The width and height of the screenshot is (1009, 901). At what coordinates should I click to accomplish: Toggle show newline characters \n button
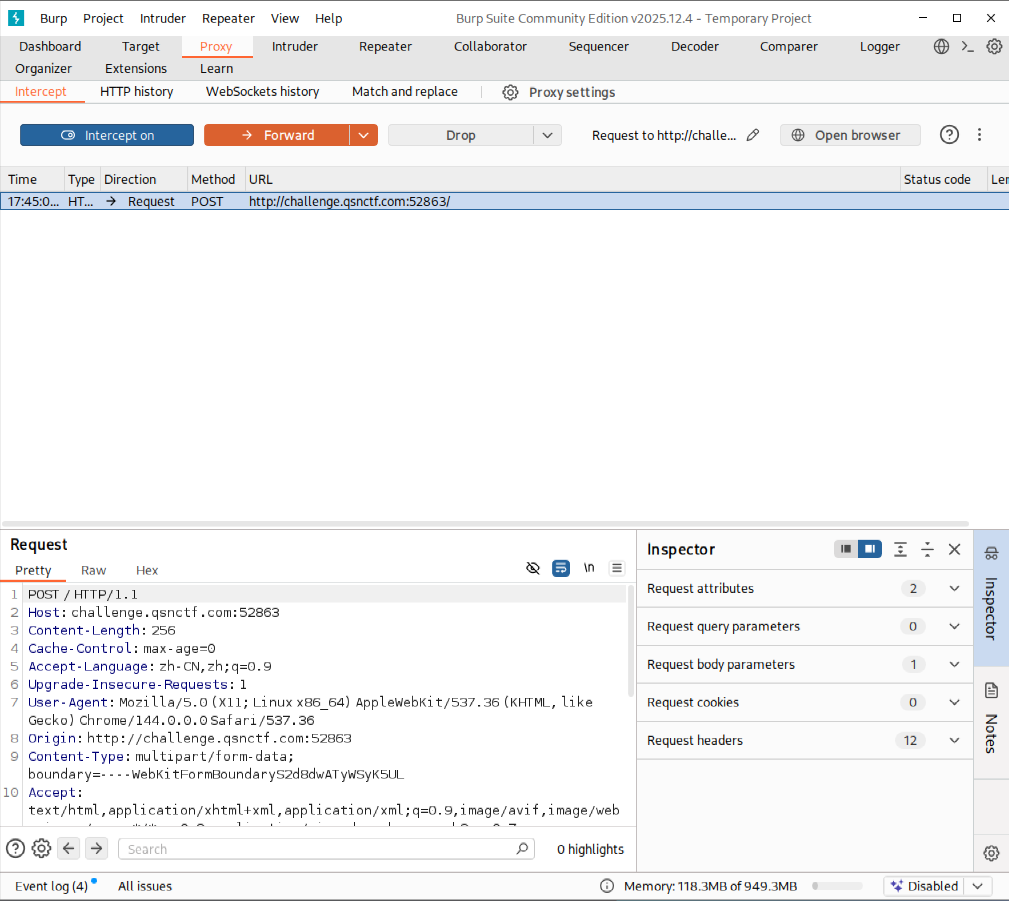[589, 568]
